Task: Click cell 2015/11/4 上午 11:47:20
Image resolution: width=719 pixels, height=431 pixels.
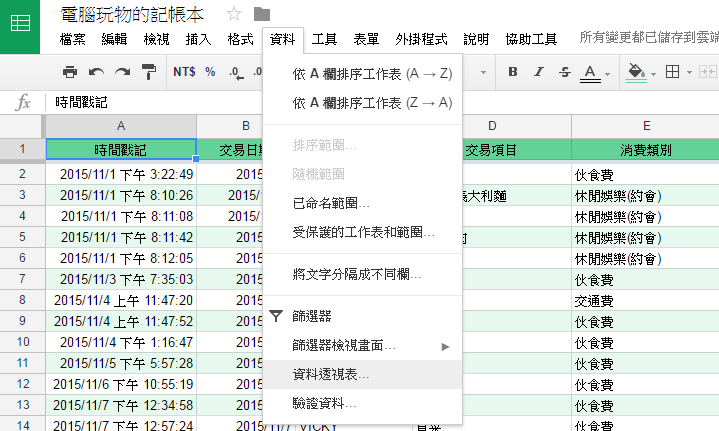Action: (121, 300)
